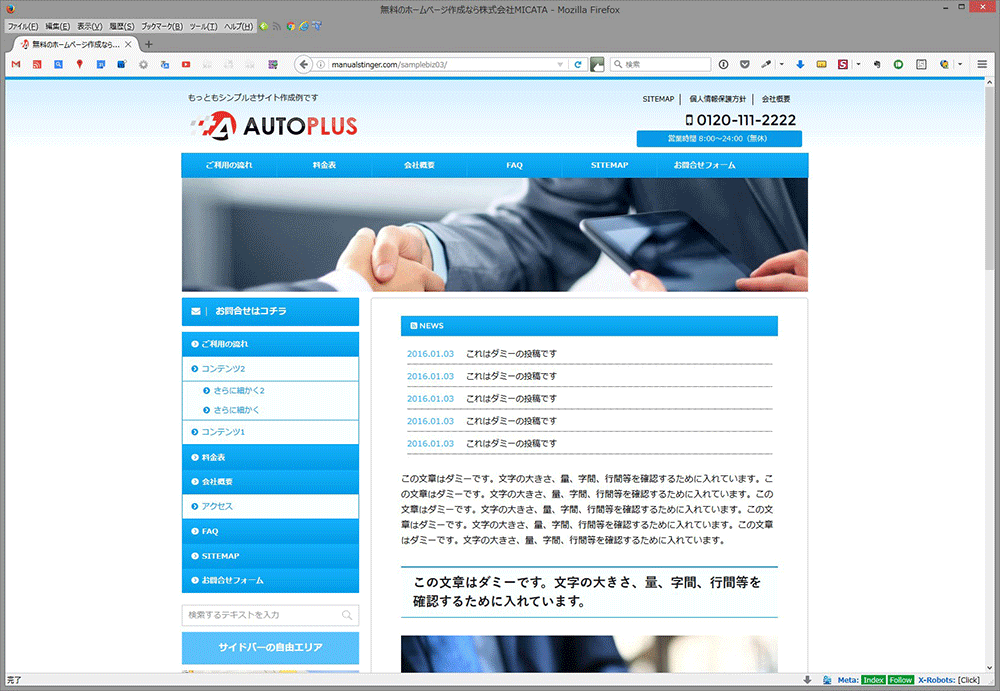Viewport: 1000px width, 691px height.
Task: Click the X-Robots [Click] status entry
Action: point(949,680)
